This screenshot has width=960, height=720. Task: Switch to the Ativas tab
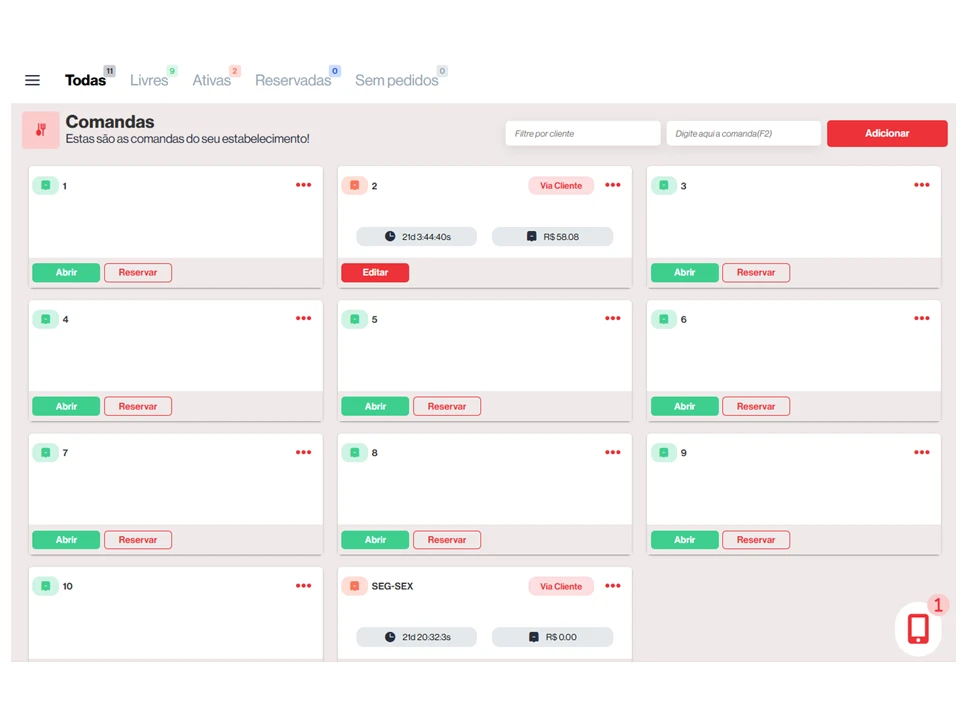[211, 80]
